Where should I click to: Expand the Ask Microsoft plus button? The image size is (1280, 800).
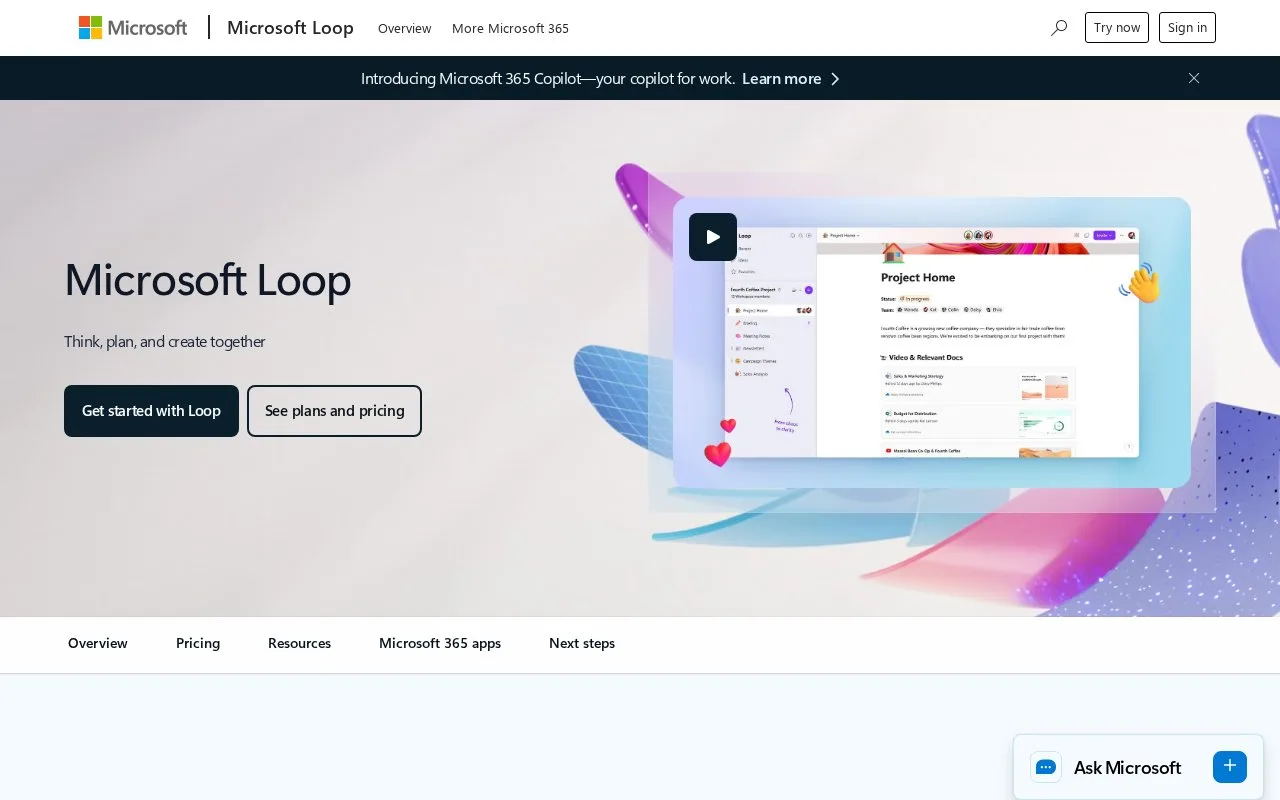[1230, 767]
